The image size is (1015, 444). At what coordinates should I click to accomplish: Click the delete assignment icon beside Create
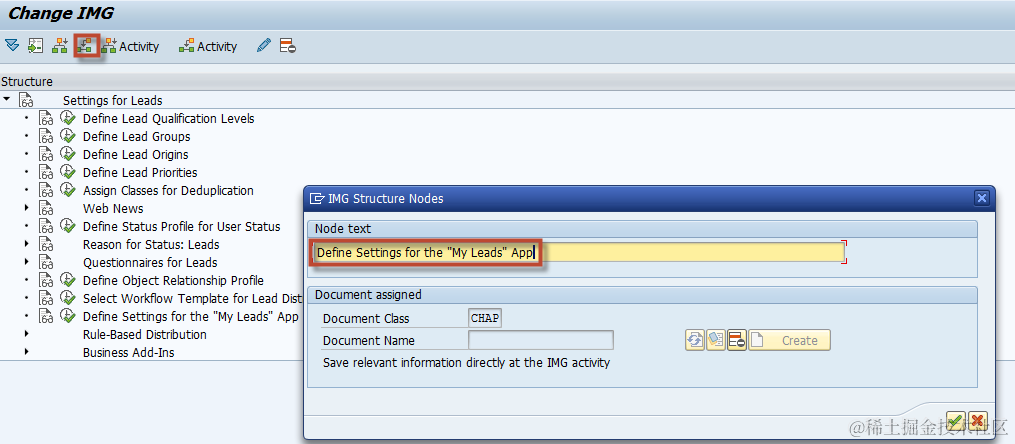(x=737, y=340)
